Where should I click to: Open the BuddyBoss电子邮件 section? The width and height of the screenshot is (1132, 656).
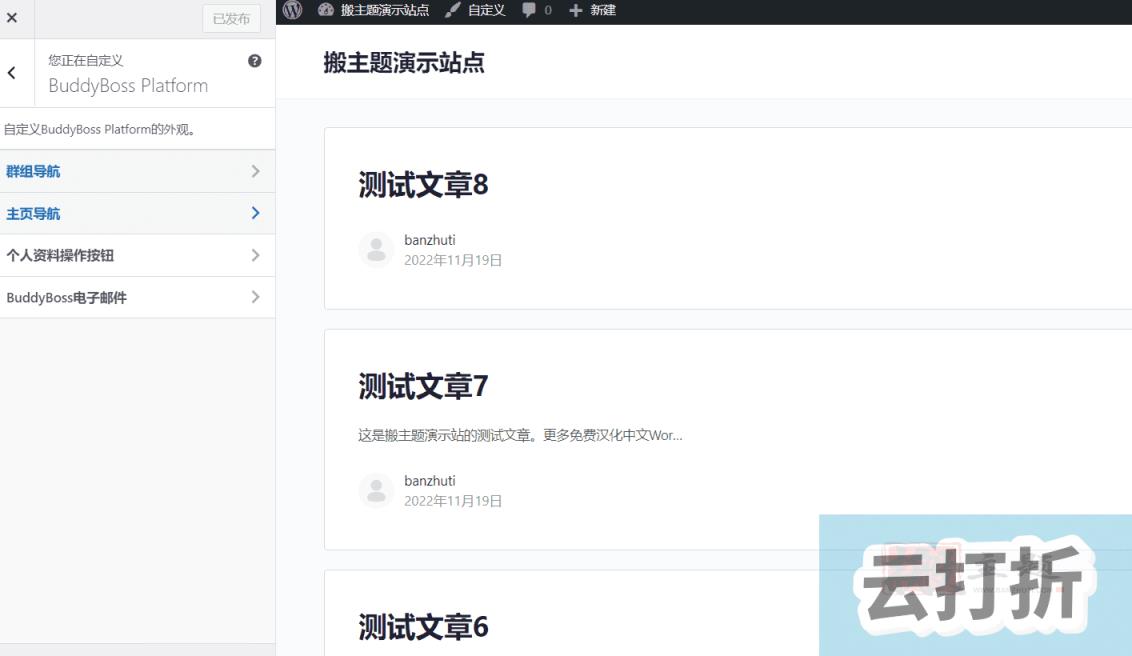(137, 297)
